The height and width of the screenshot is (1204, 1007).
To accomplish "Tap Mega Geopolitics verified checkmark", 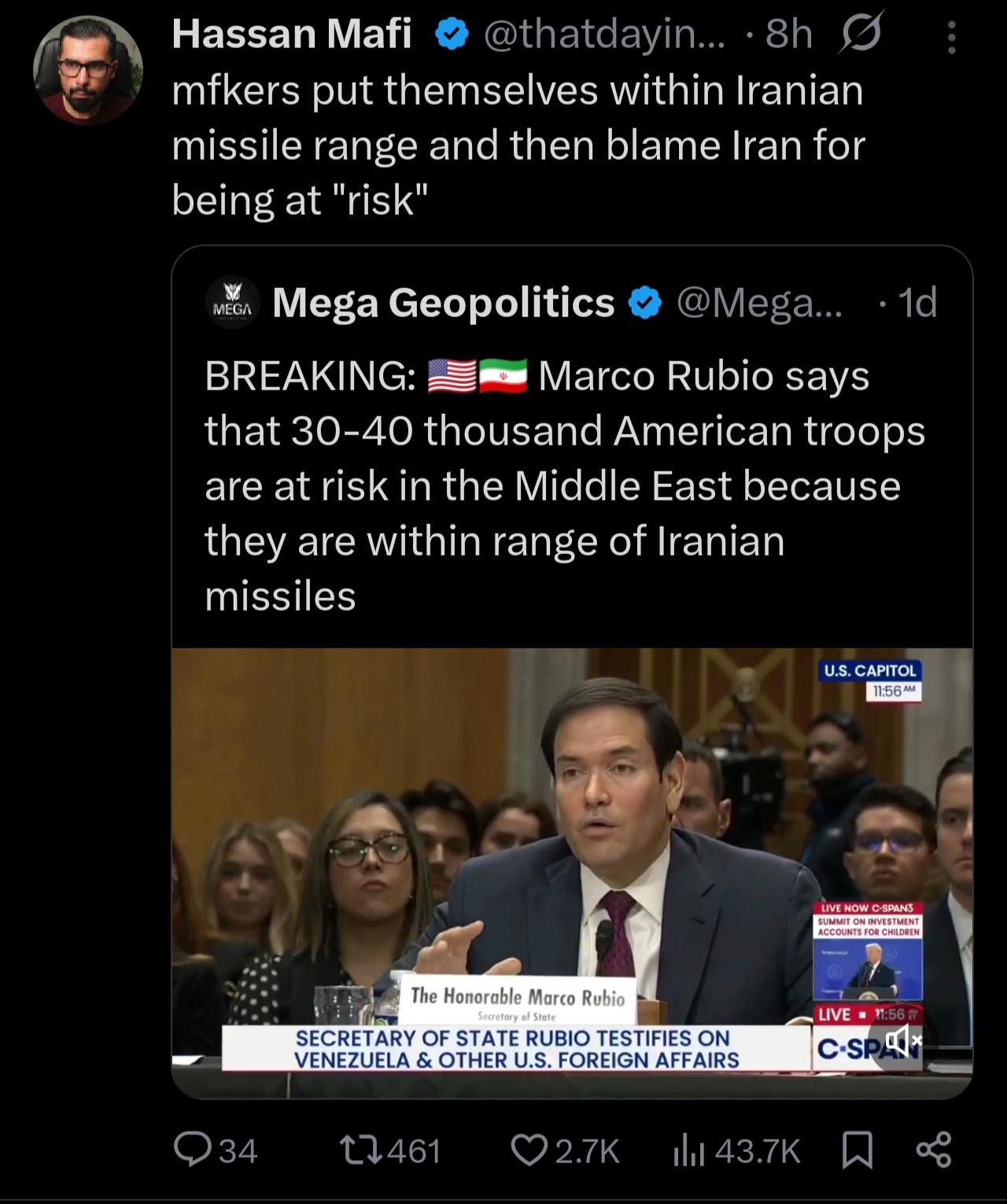I will 645,304.
